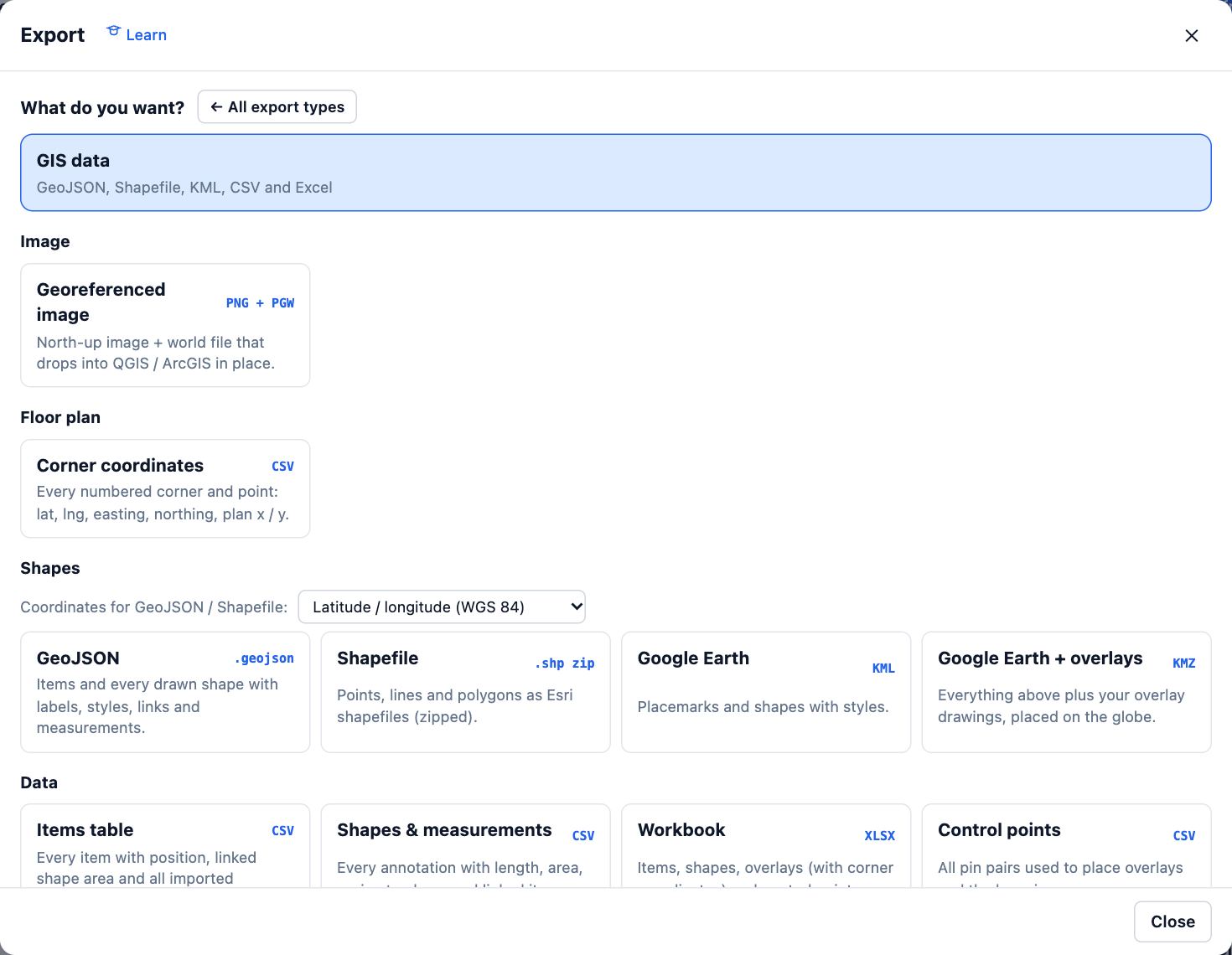
Task: Click 'What do you want?' heading
Action: pos(102,107)
